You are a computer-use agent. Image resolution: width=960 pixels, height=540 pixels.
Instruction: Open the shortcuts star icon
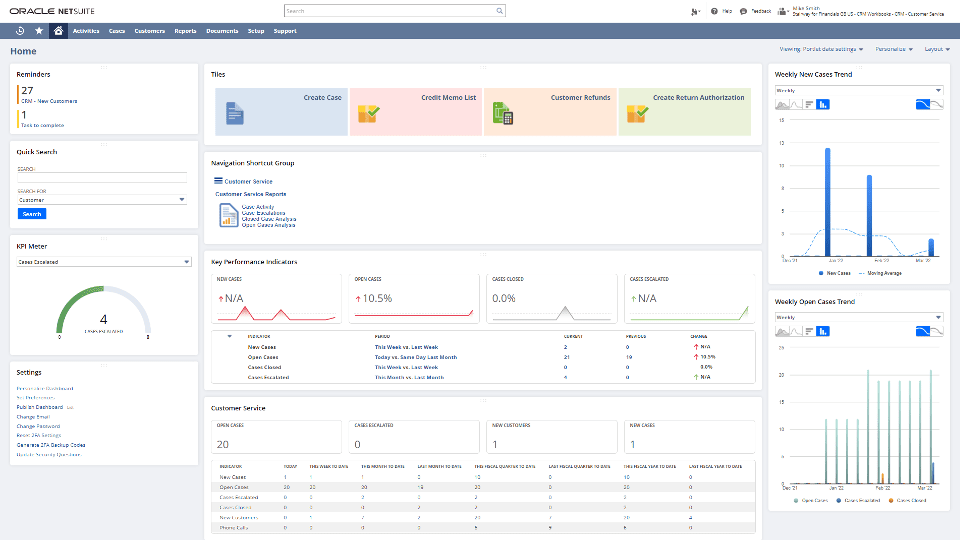(39, 31)
